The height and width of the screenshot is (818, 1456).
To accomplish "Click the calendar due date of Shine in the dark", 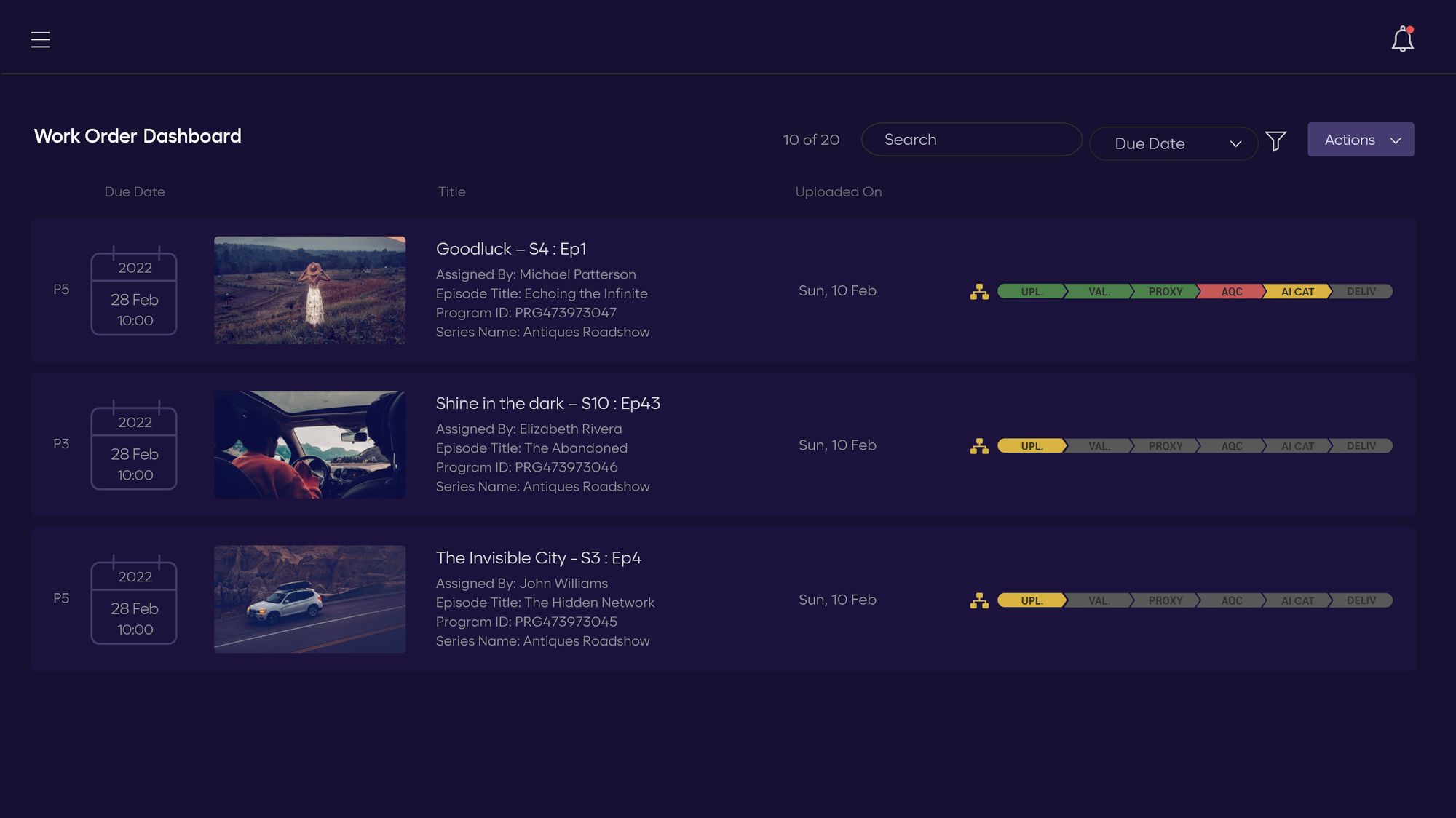I will [134, 447].
